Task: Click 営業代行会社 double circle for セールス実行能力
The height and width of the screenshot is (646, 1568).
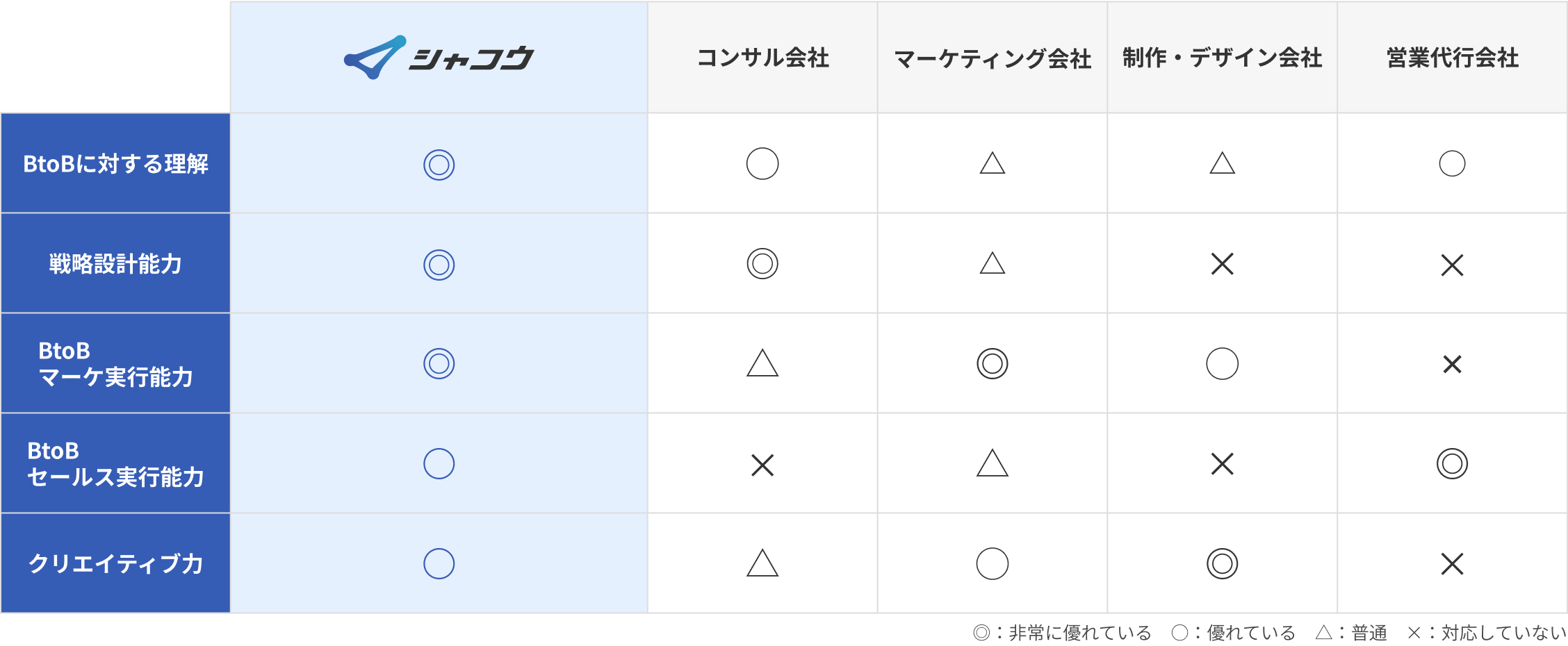Action: point(1453,463)
